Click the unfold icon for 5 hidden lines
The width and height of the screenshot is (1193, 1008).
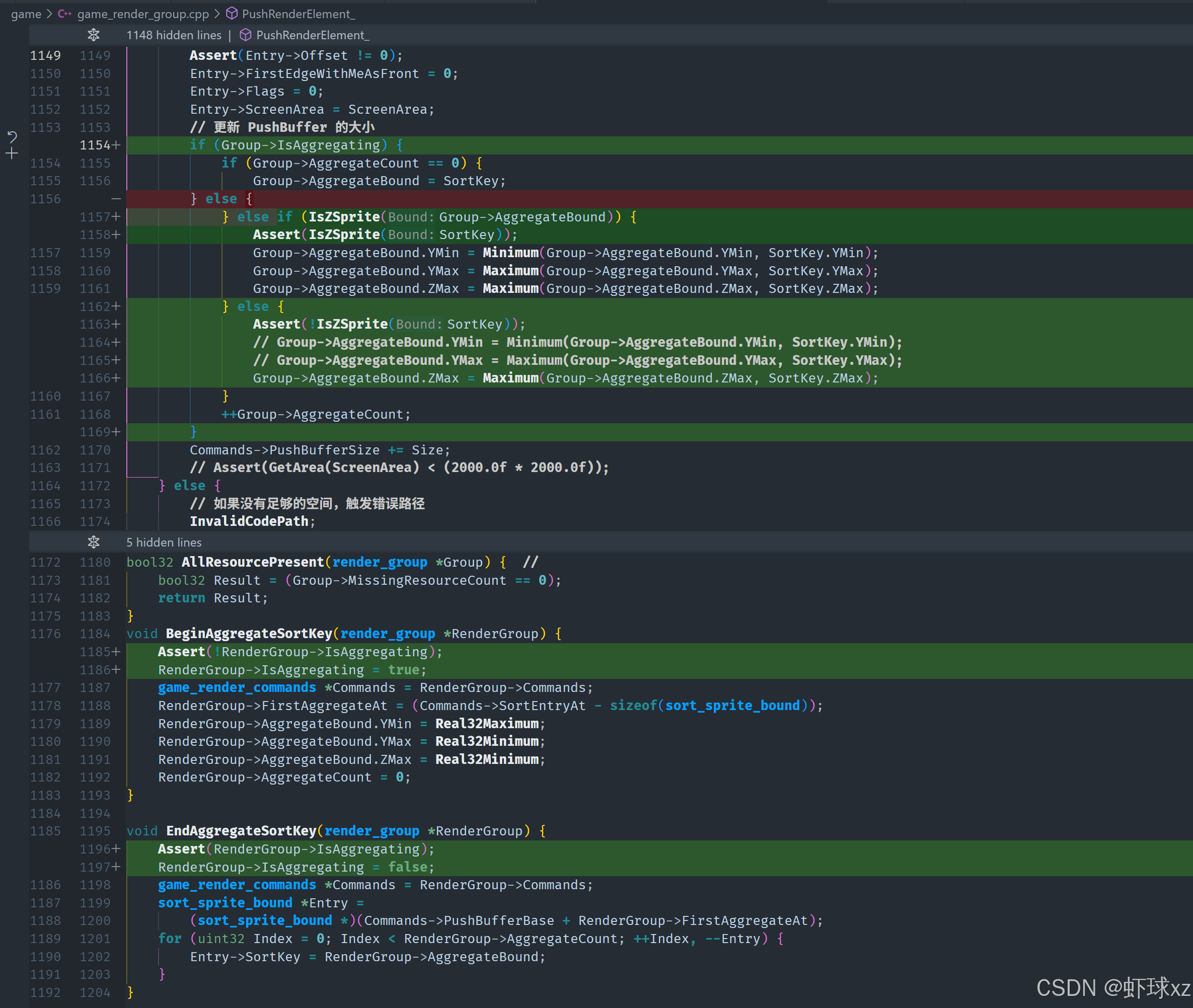click(94, 541)
